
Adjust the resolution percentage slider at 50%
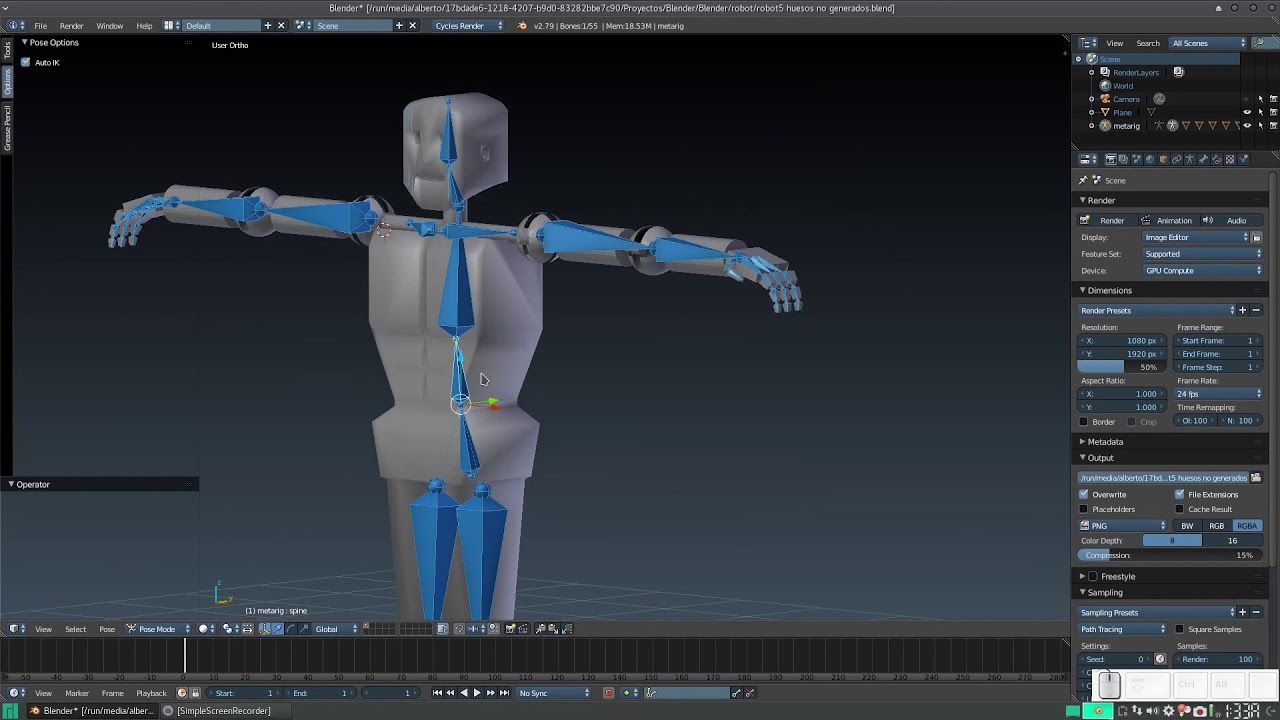(1120, 367)
